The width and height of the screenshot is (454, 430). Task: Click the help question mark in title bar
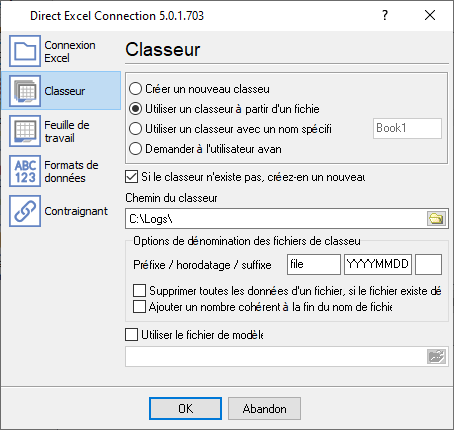click(x=385, y=15)
